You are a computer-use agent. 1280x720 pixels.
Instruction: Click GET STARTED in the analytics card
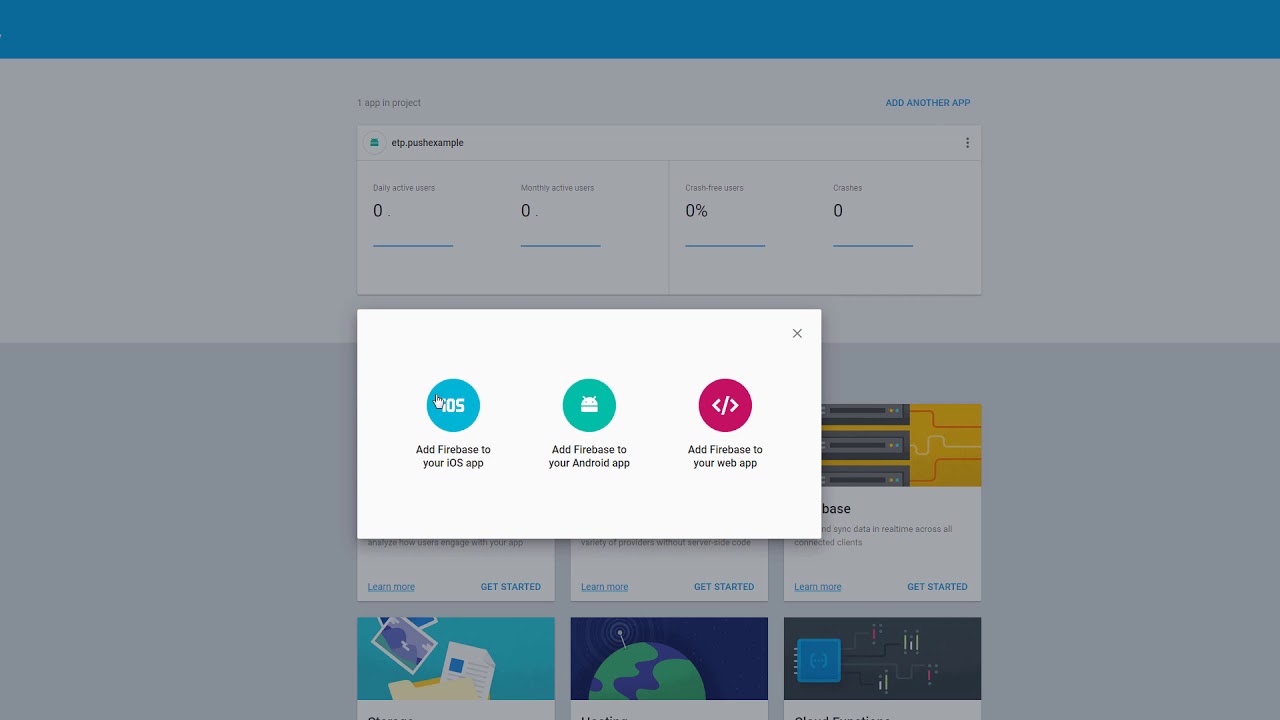pyautogui.click(x=510, y=587)
